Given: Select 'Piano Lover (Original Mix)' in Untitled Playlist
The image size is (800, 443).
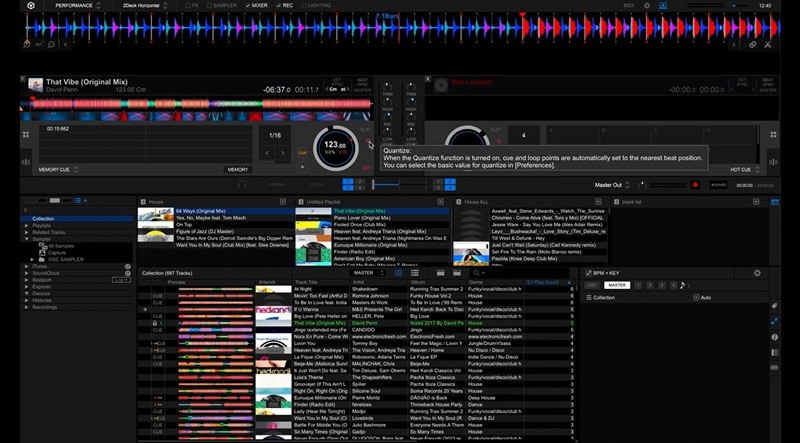Looking at the screenshot, I should click(362, 218).
